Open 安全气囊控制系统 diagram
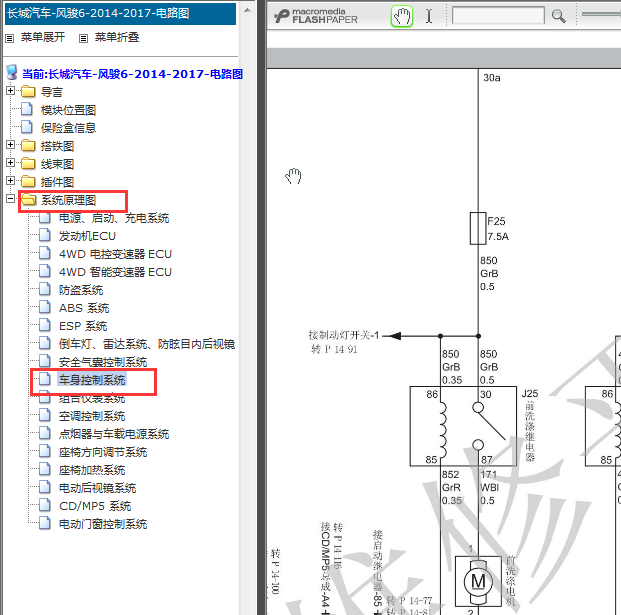621x615 pixels. pyautogui.click(x=103, y=362)
